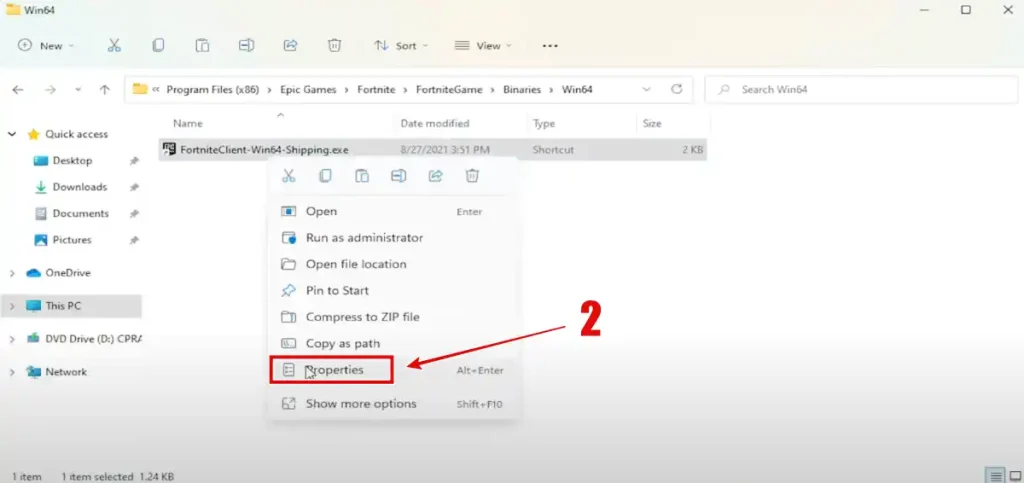Click Fortnite in the address breadcrumb

click(376, 89)
